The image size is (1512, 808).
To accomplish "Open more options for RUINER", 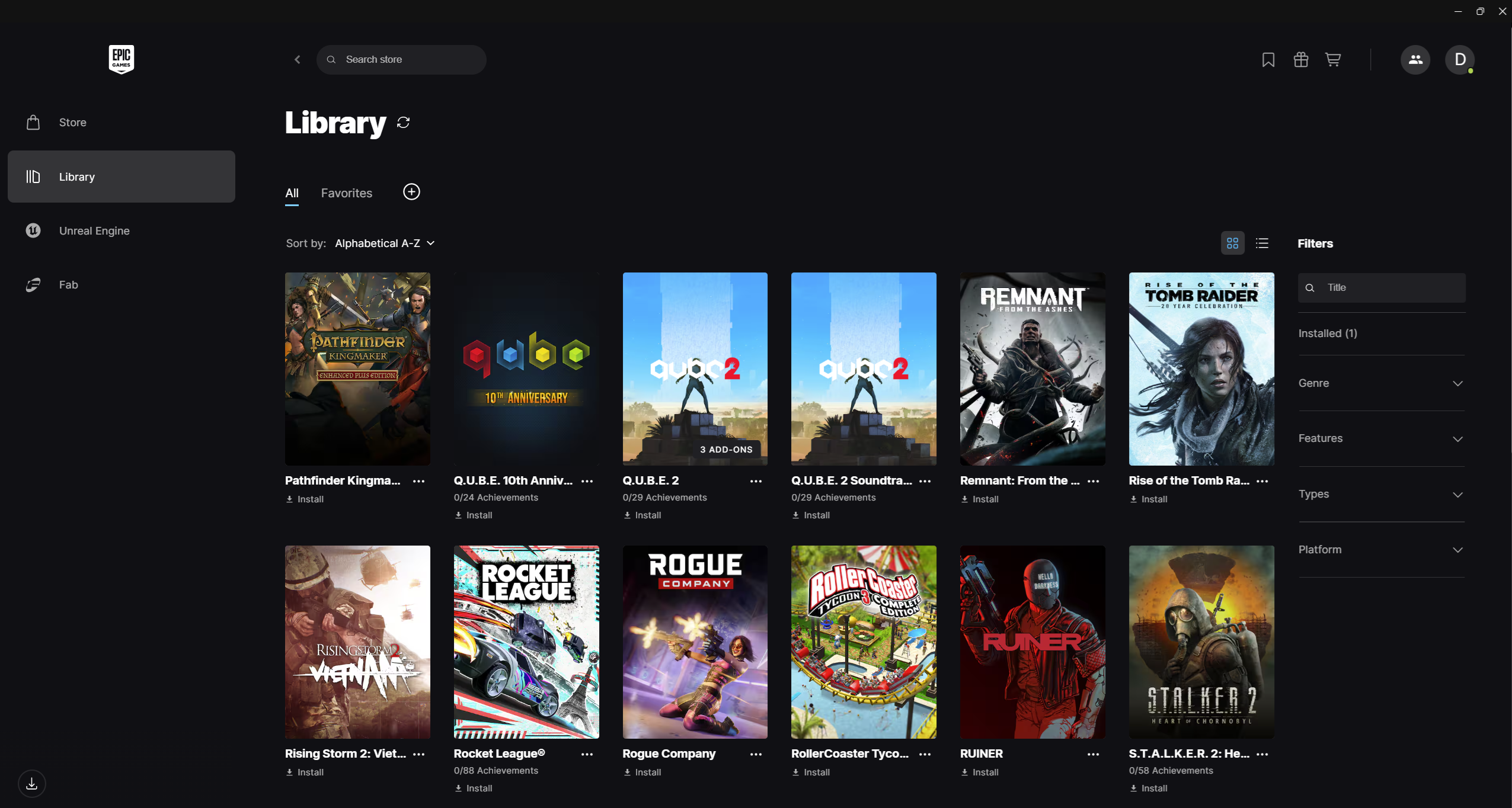I will pyautogui.click(x=1093, y=754).
